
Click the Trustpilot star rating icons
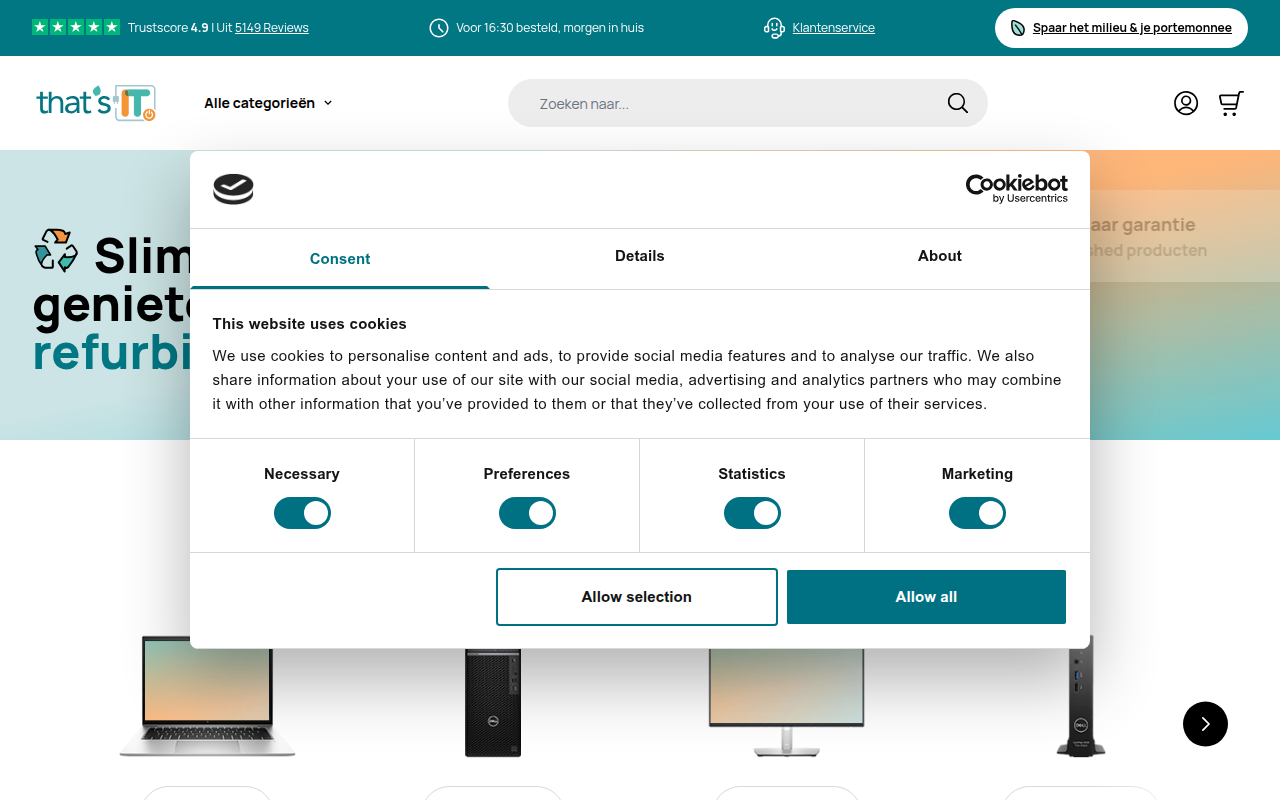pyautogui.click(x=76, y=27)
